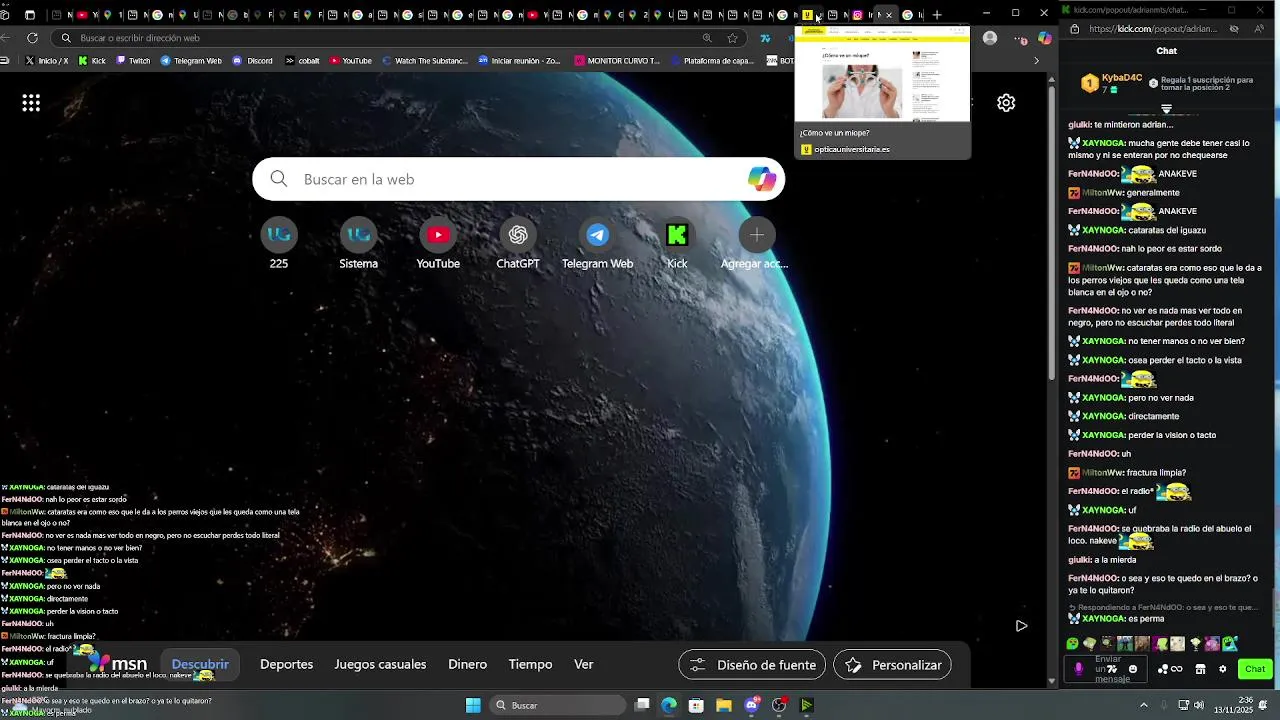Open the Watch The Substance bookmark
The width and height of the screenshot is (1280, 720).
(425, 61)
